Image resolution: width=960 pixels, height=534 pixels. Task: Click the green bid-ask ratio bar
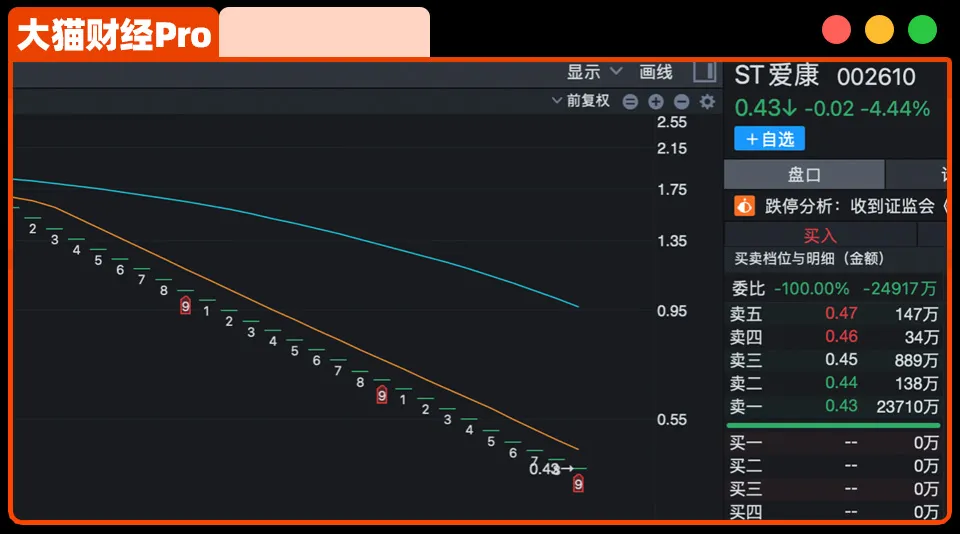tap(833, 425)
